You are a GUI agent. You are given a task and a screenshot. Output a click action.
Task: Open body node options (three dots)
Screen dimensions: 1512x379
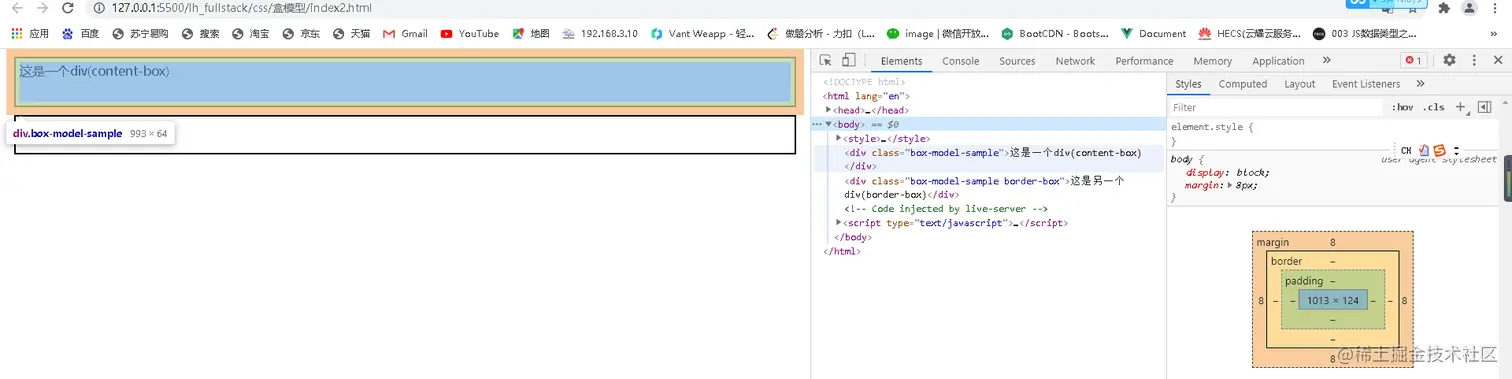click(x=817, y=124)
